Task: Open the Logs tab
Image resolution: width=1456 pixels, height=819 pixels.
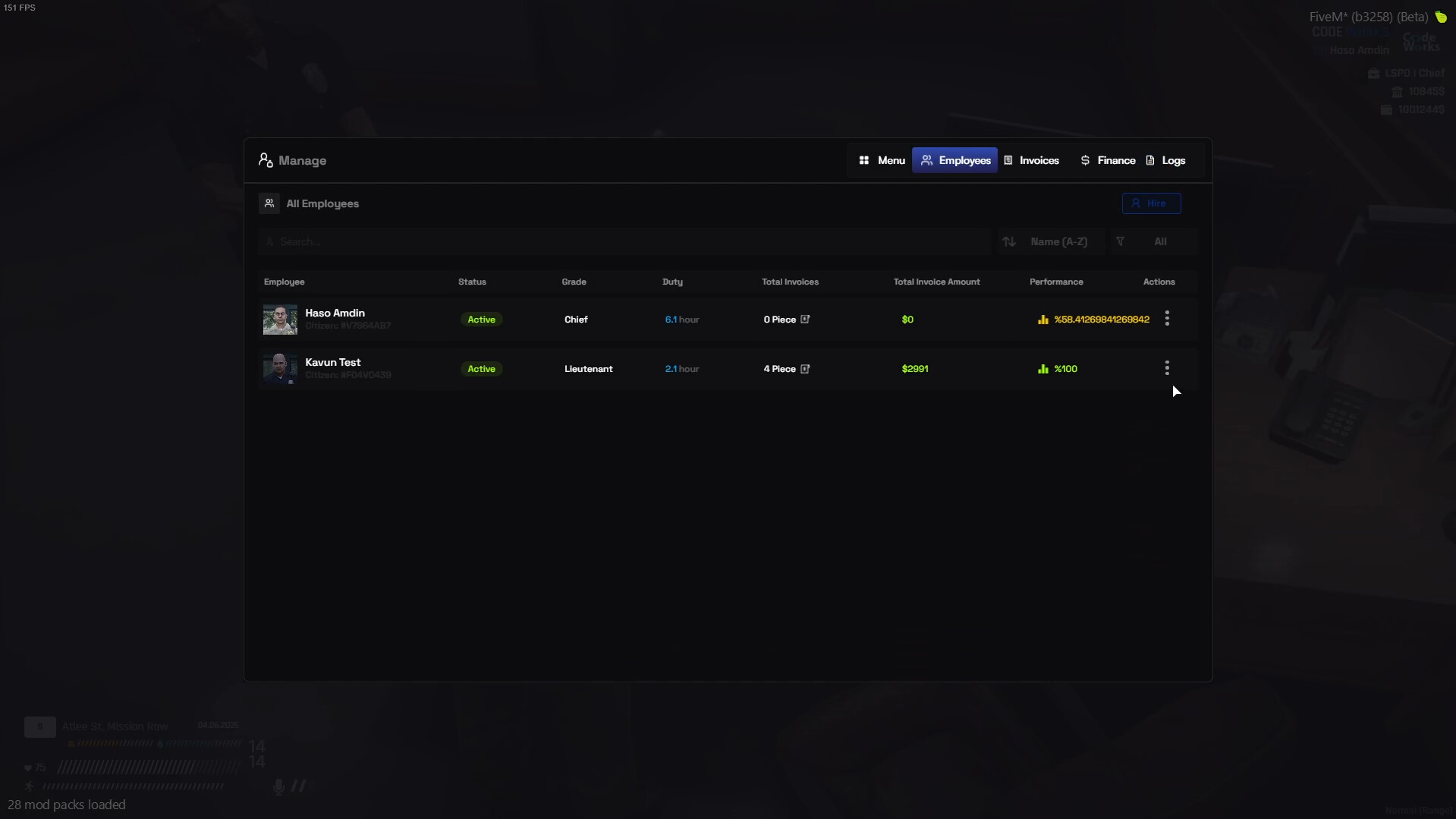Action: (1167, 160)
